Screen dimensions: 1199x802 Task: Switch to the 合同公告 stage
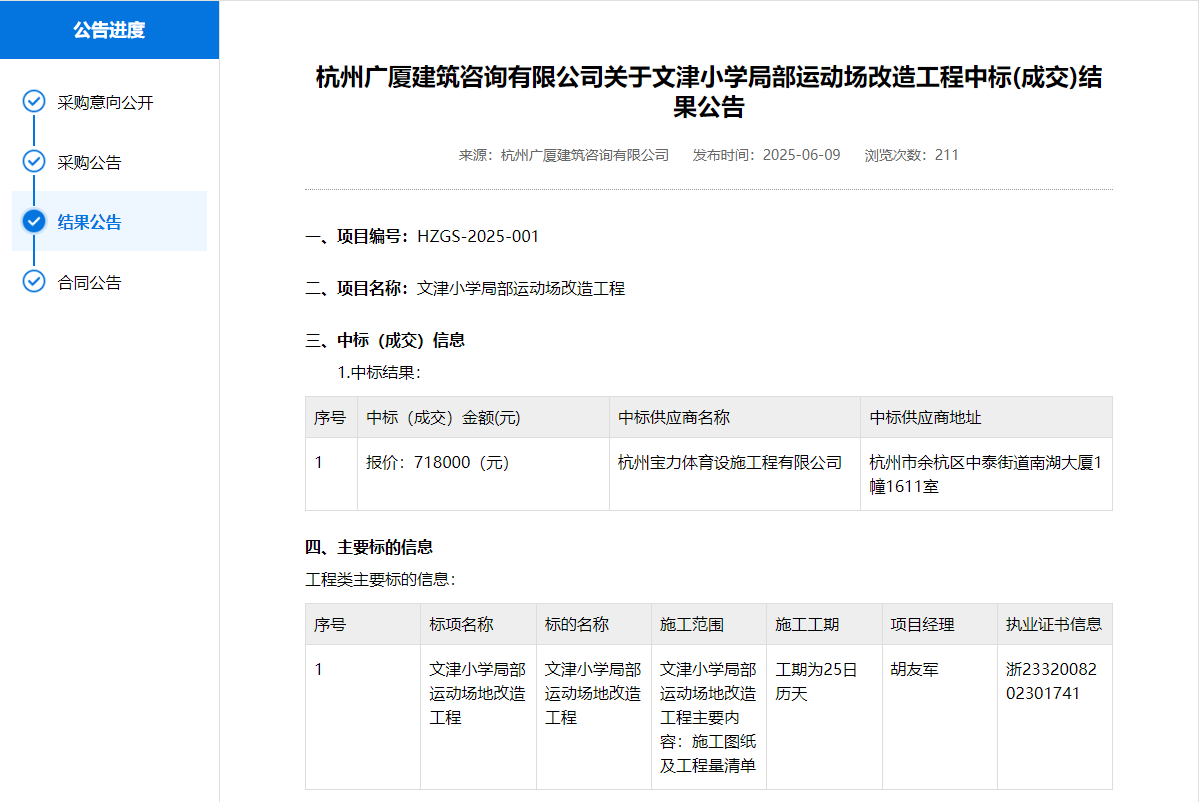89,283
